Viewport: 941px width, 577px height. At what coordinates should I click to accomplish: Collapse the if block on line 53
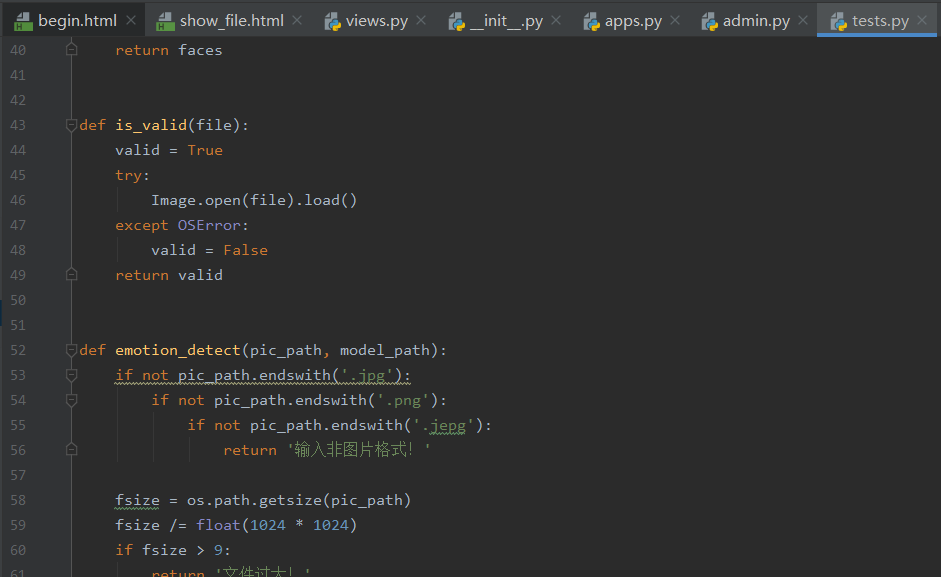(x=70, y=374)
